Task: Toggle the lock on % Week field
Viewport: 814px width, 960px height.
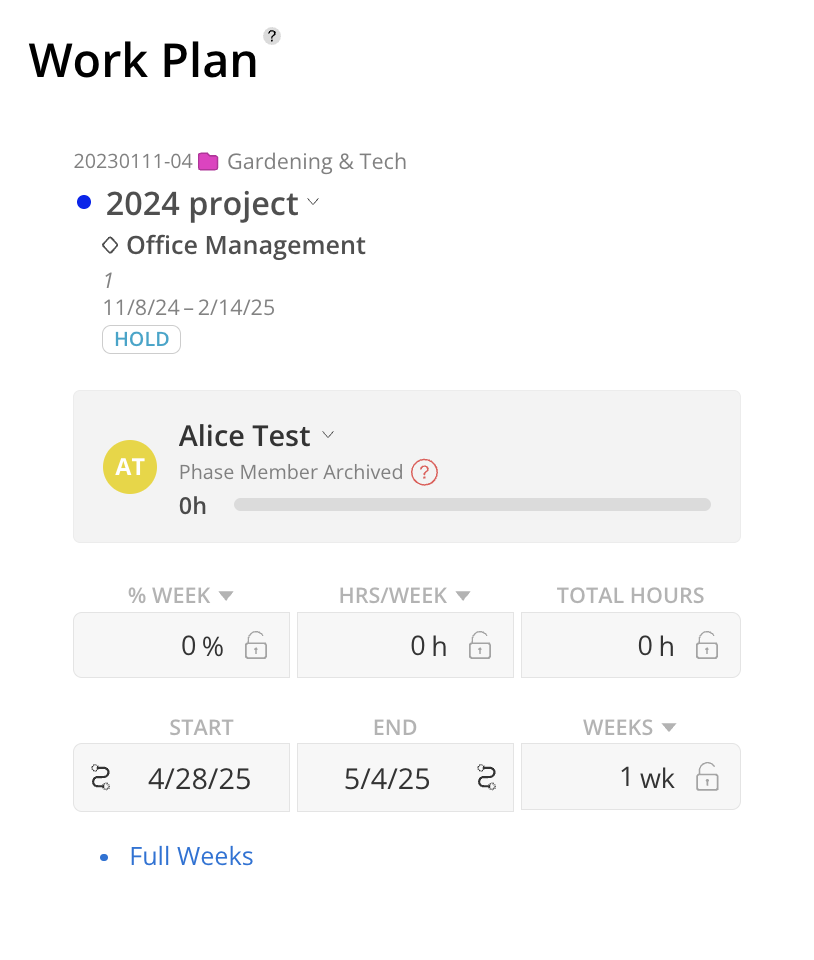Action: coord(256,646)
